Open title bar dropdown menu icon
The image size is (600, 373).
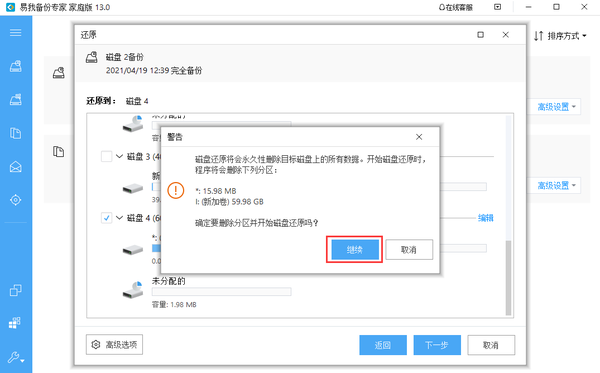pyautogui.click(x=497, y=7)
